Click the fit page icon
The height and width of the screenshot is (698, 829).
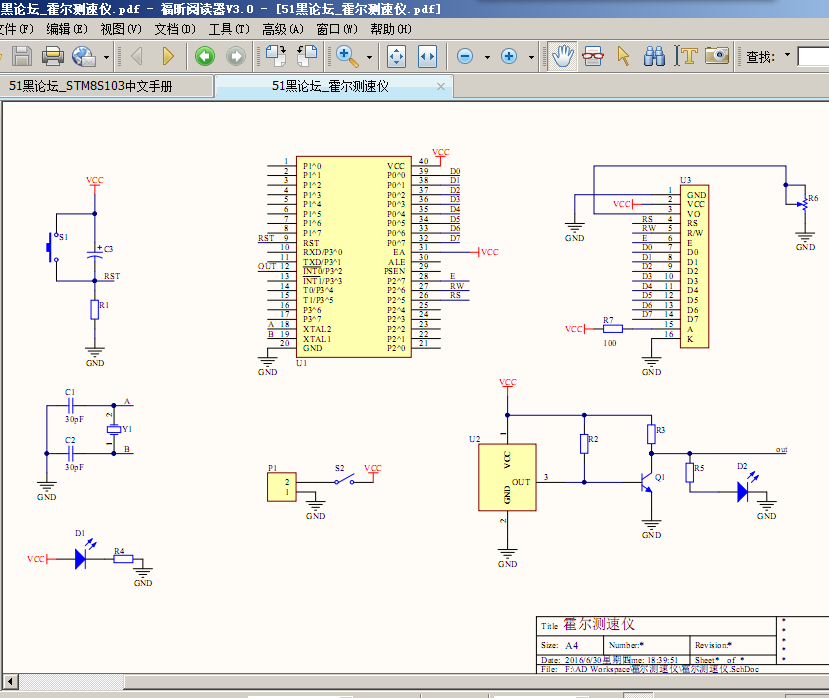(x=395, y=56)
